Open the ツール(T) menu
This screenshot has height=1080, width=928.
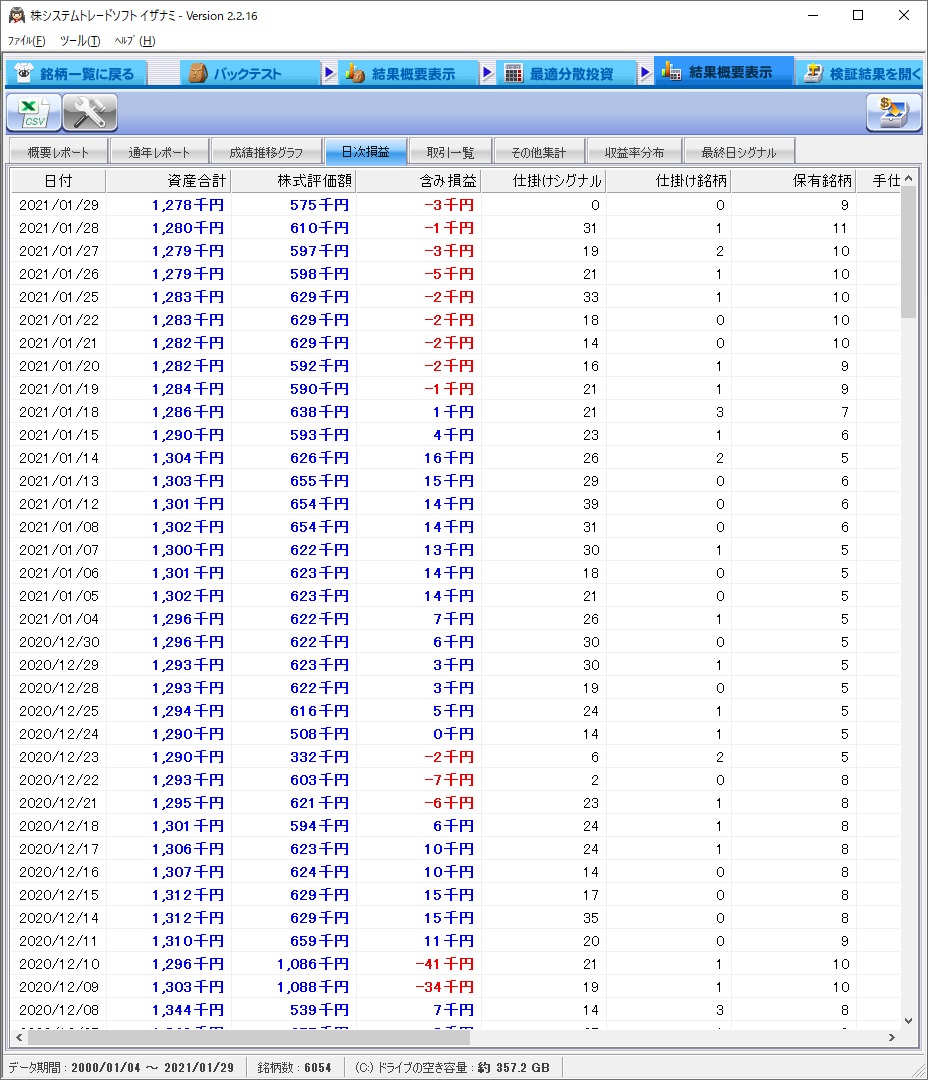(80, 41)
